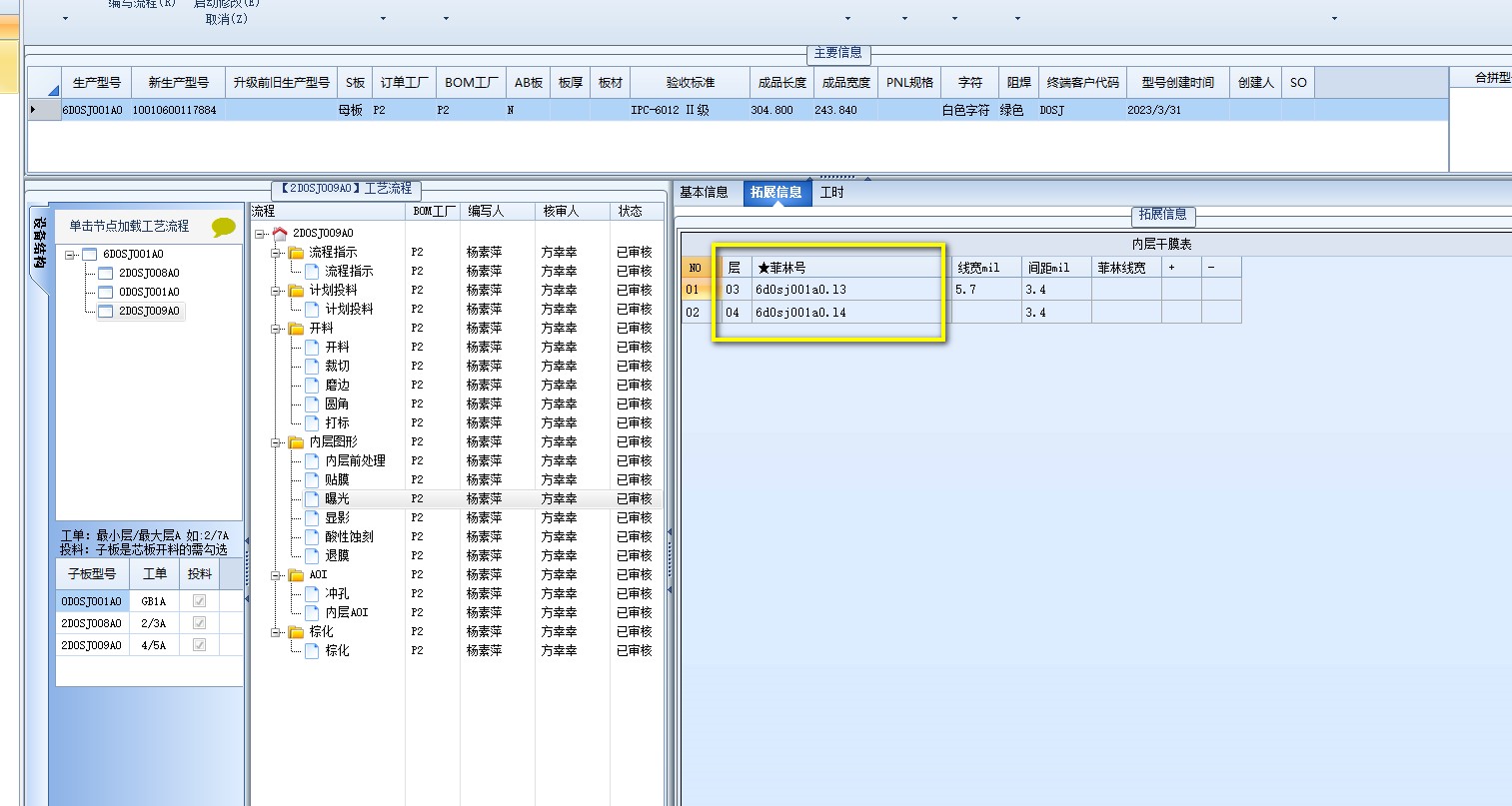Click the 验收标准 column header
The image size is (1512, 806).
[691, 83]
